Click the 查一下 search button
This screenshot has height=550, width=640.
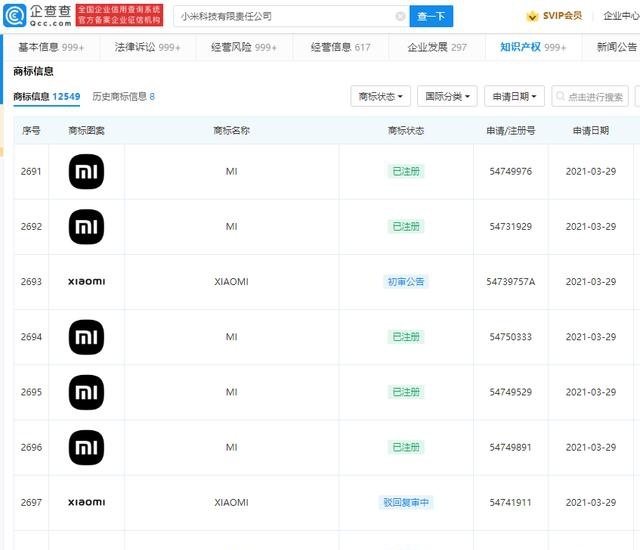point(431,16)
